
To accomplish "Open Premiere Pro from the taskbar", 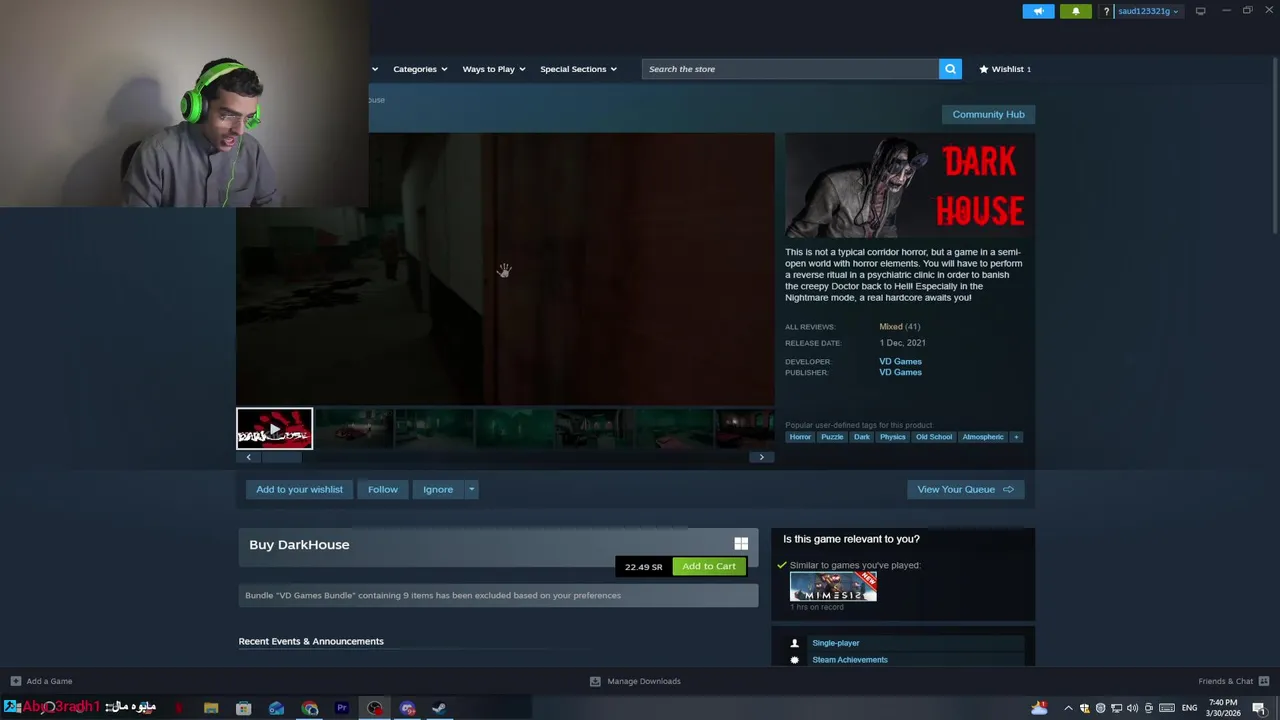I will 342,708.
